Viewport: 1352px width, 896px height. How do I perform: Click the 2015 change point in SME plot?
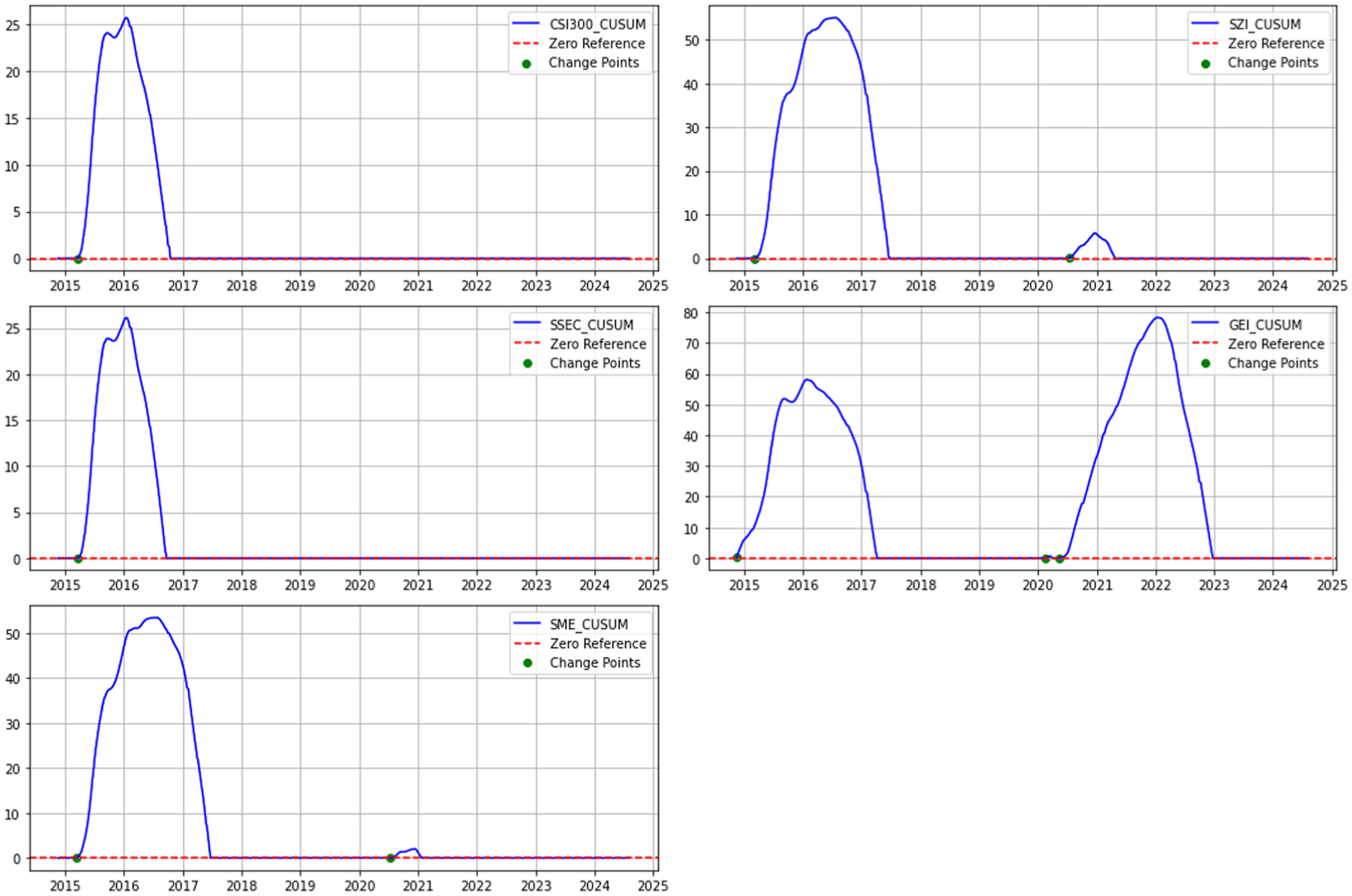(x=77, y=858)
